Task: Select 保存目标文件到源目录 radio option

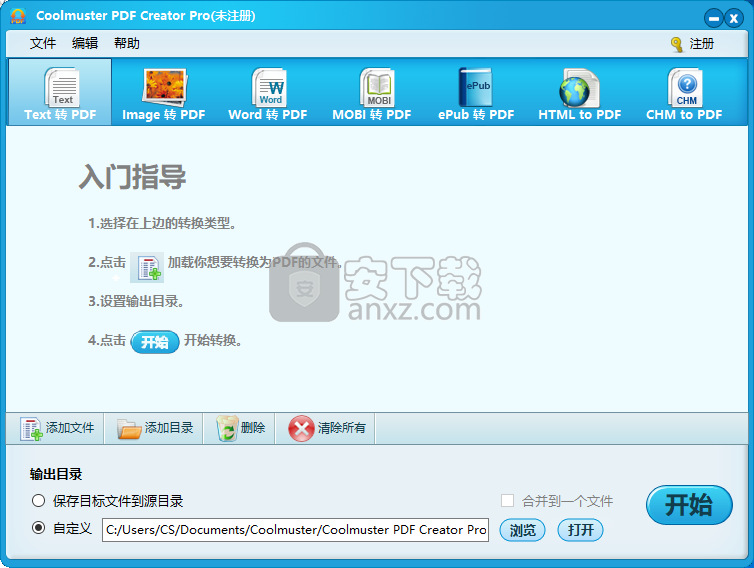Action: (38, 501)
